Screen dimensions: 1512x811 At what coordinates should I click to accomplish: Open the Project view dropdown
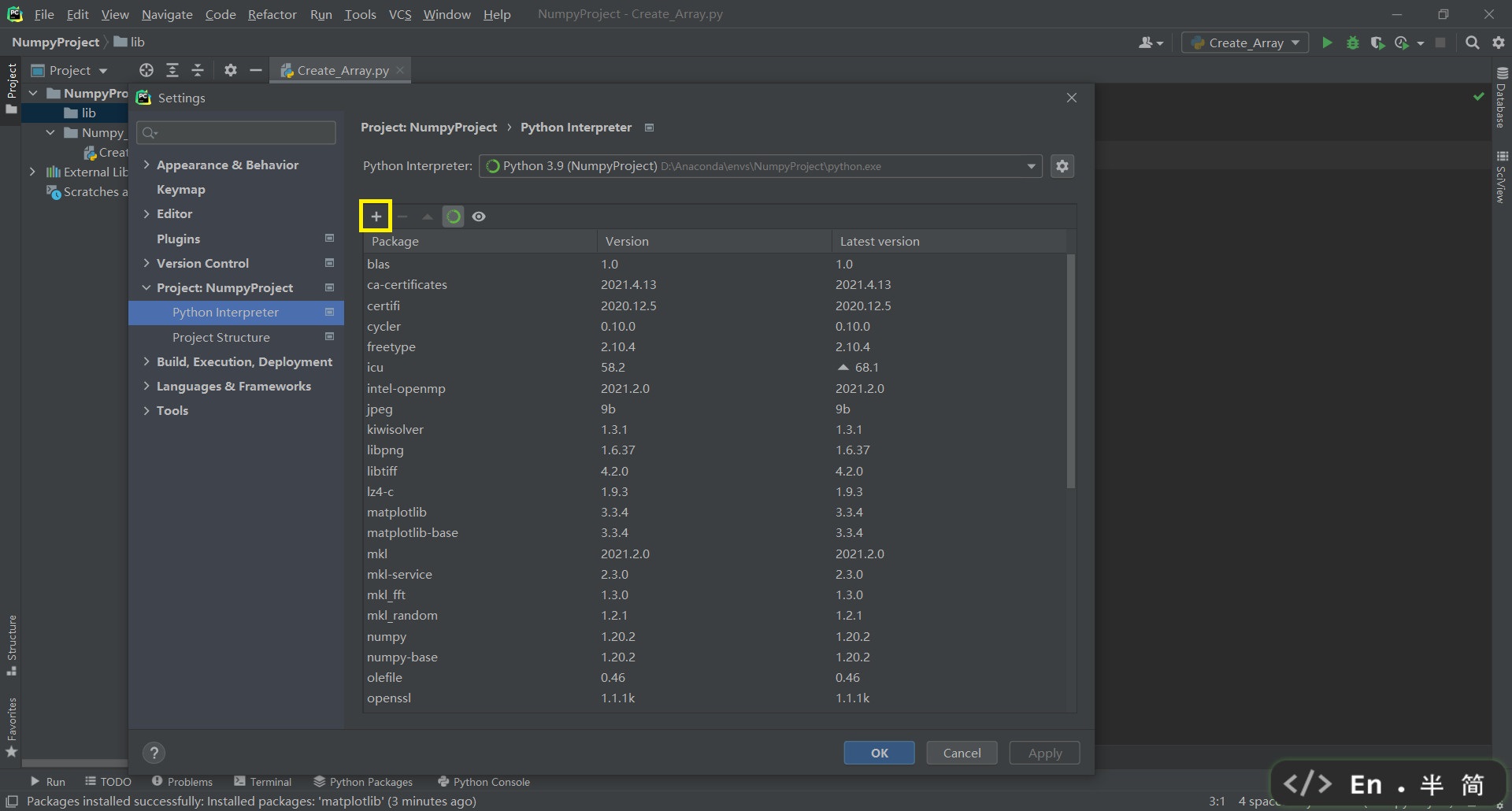(69, 71)
